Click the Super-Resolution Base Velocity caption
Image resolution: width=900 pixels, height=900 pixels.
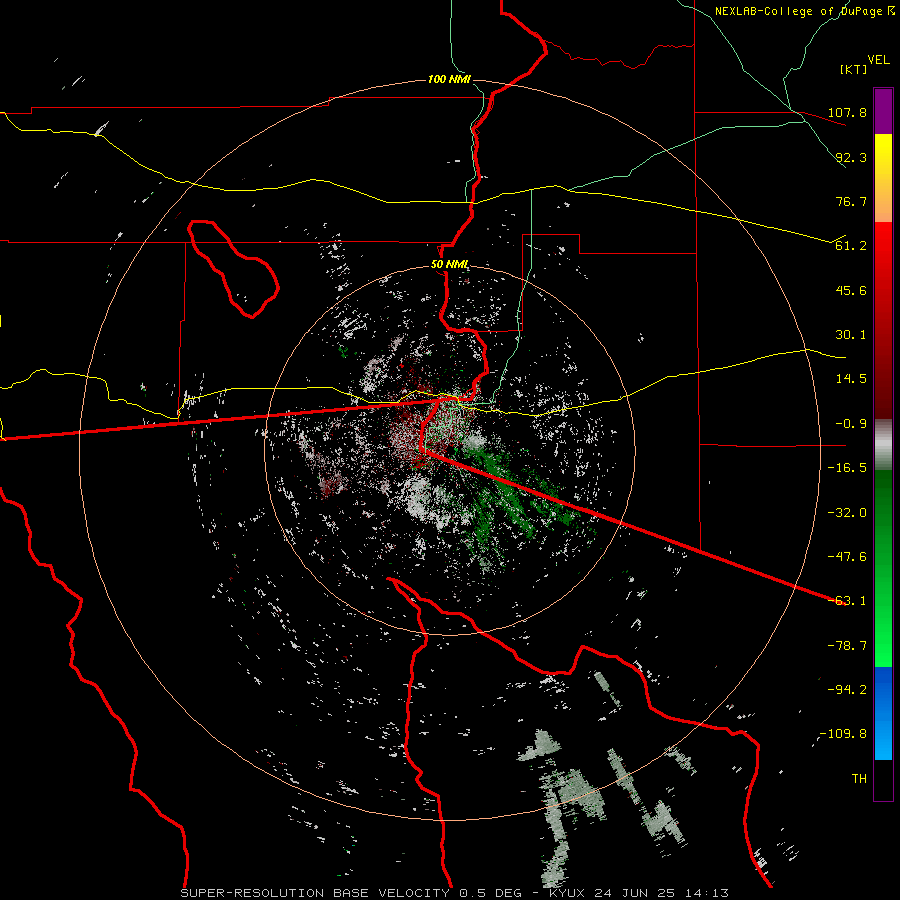click(x=455, y=893)
